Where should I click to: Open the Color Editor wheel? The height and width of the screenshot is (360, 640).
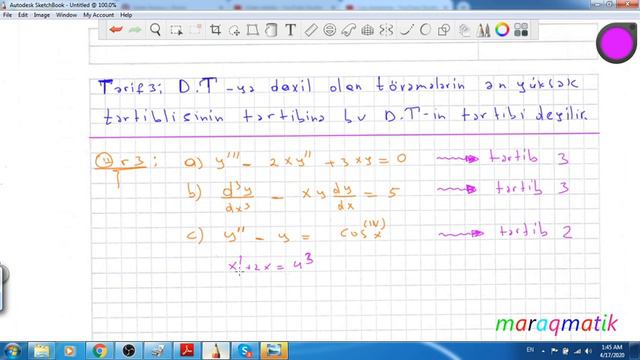click(x=502, y=30)
